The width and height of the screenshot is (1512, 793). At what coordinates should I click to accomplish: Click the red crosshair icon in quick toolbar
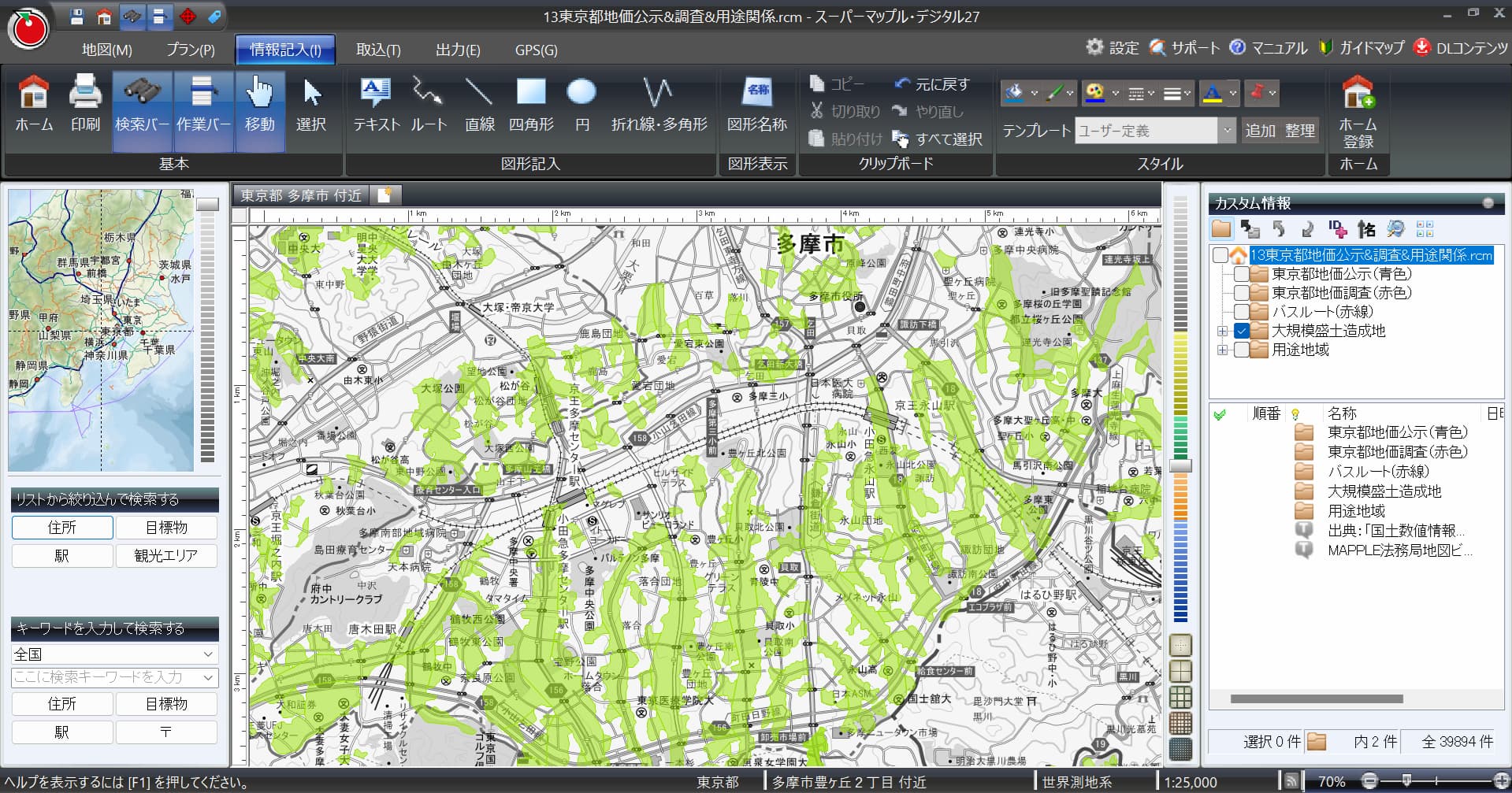tap(188, 16)
